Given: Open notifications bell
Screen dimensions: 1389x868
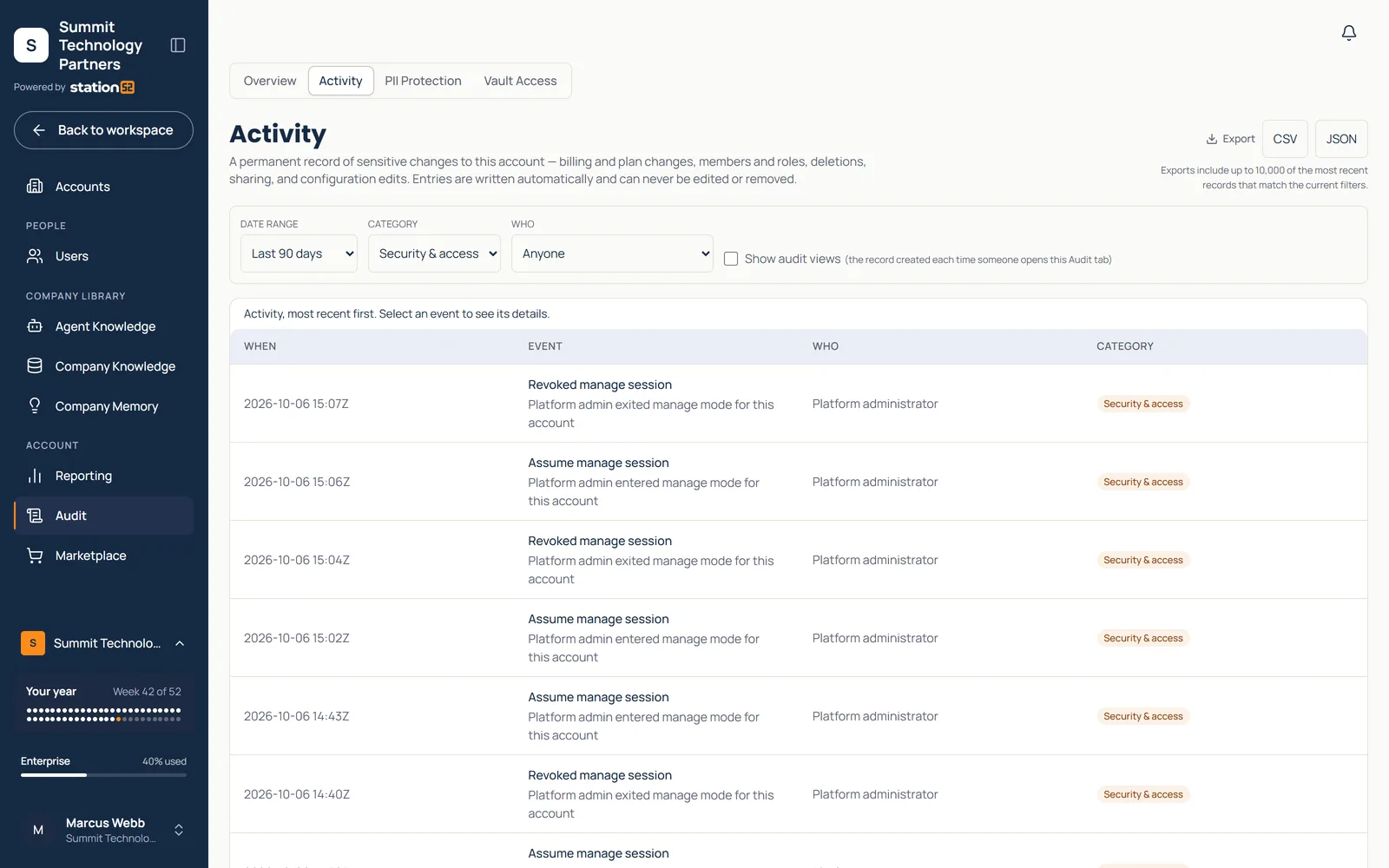Looking at the screenshot, I should [1348, 33].
